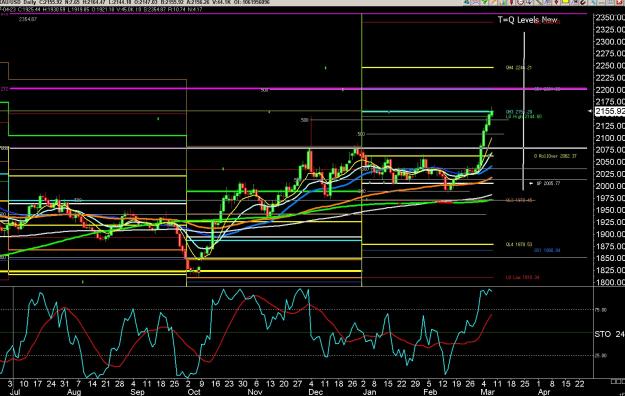625x396 pixels.
Task: Select the 'T=Q Levels New' chart label
Action: coord(528,20)
